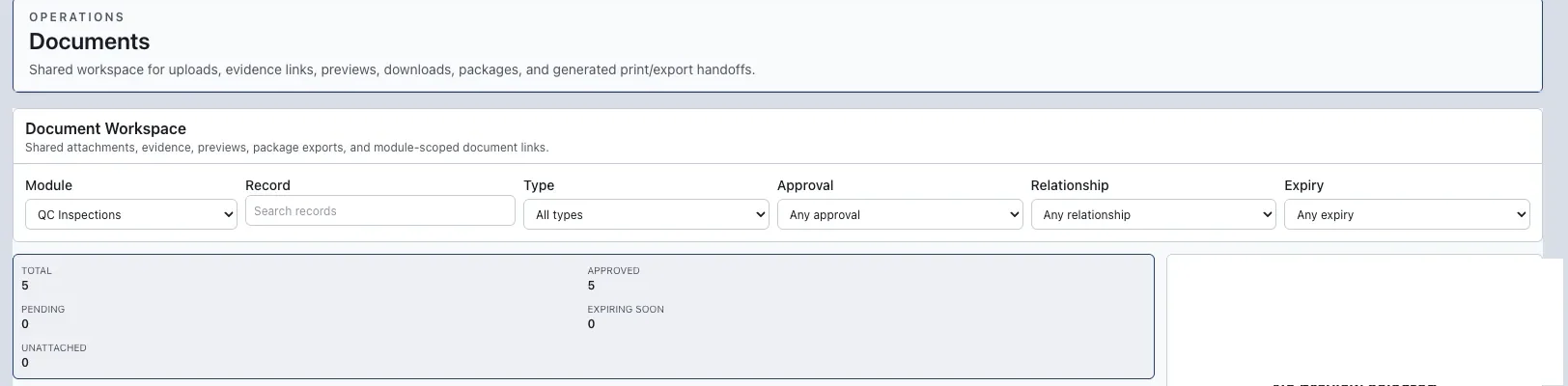Click the Documents page heading

click(90, 41)
